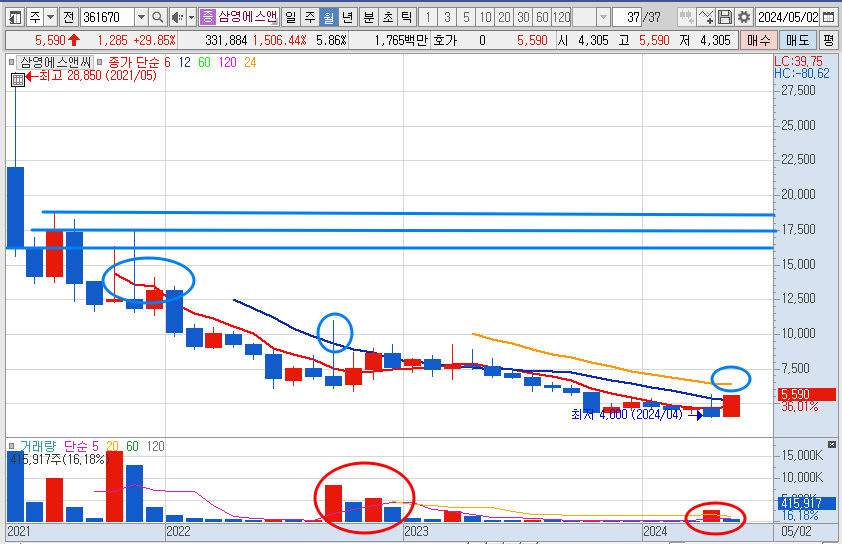Switch to 초 (second) chart

pos(388,18)
